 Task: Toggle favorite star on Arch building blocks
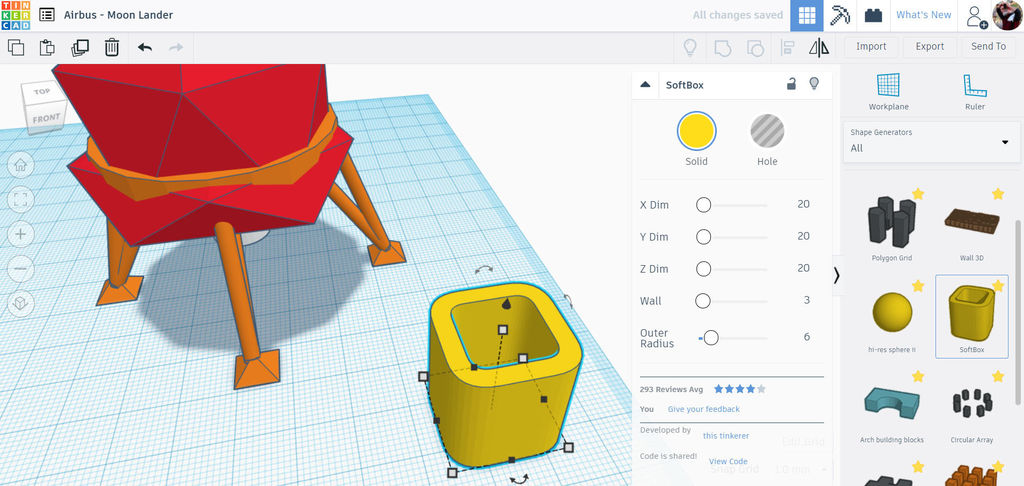[x=918, y=376]
